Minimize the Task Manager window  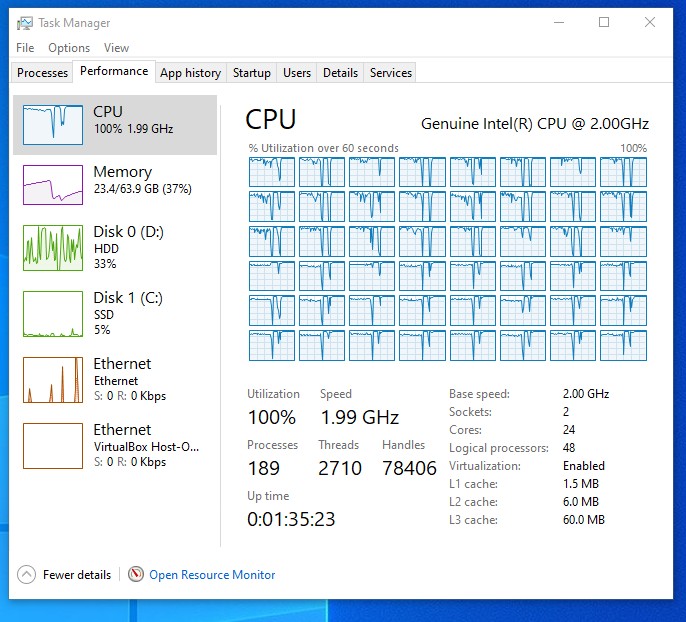tap(559, 22)
